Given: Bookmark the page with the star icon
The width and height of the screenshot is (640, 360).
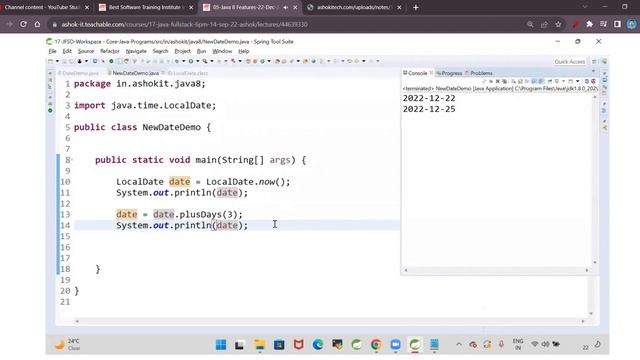Looking at the screenshot, I should (x=558, y=24).
